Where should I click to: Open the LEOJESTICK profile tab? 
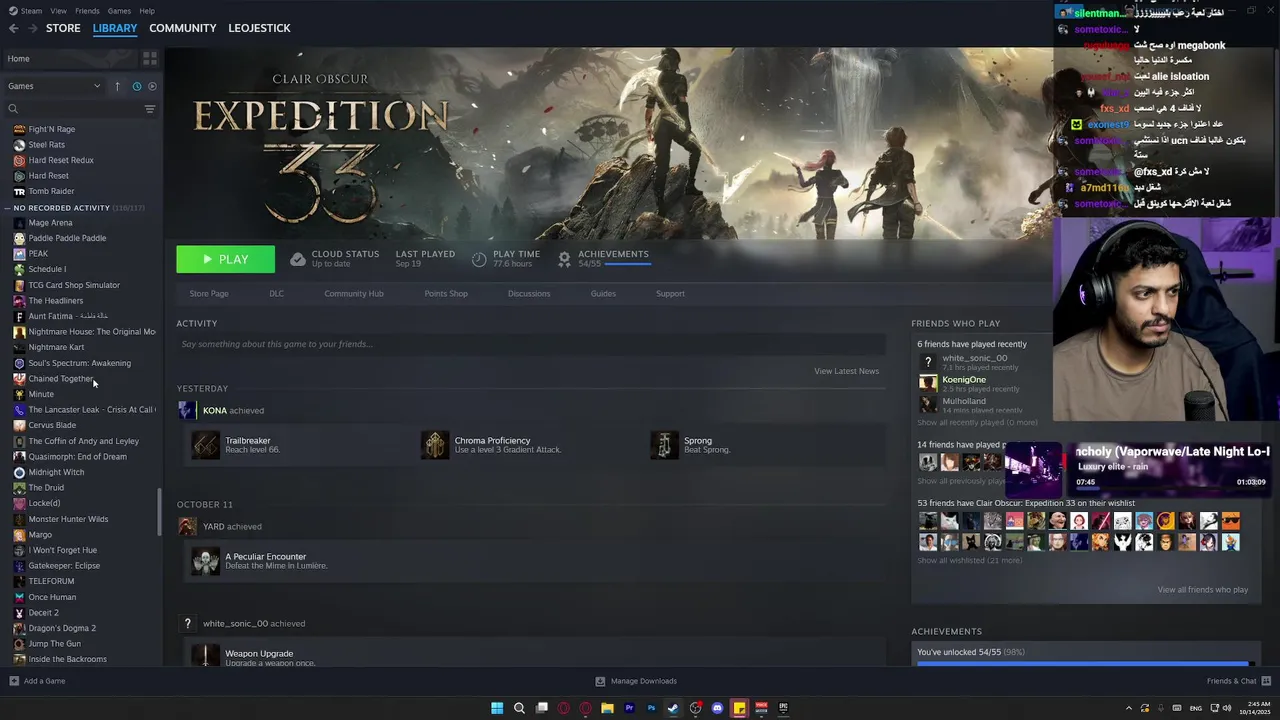(259, 28)
